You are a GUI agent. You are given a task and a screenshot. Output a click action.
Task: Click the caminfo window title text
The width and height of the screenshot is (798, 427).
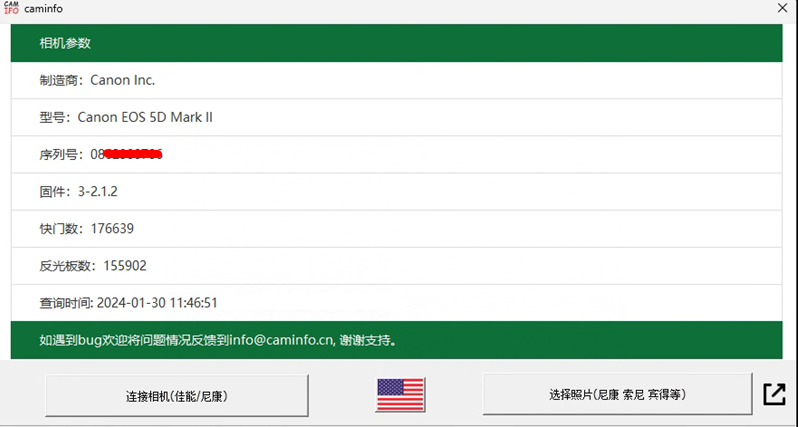[x=44, y=9]
